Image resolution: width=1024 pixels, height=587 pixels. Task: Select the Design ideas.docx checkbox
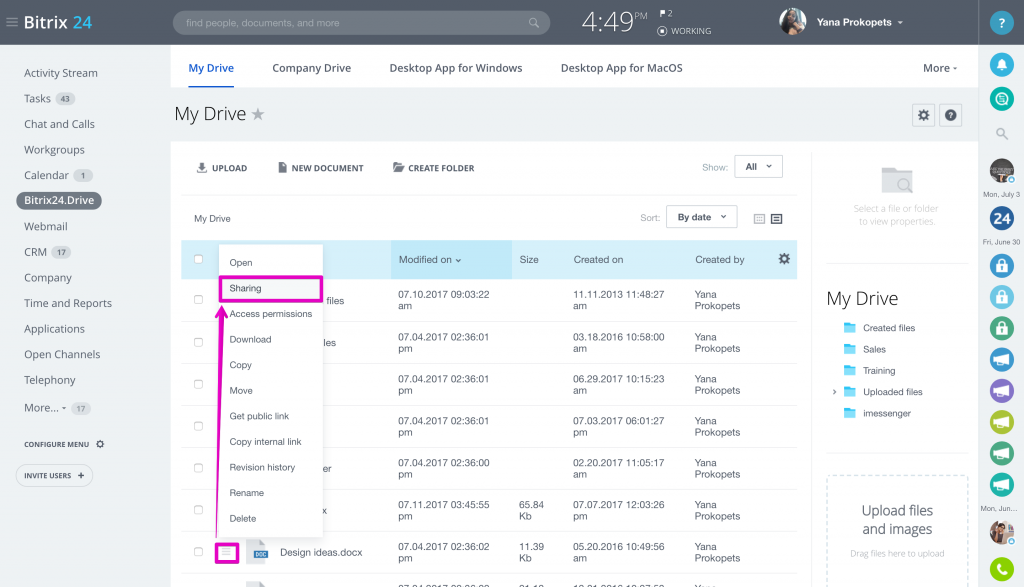coord(199,552)
